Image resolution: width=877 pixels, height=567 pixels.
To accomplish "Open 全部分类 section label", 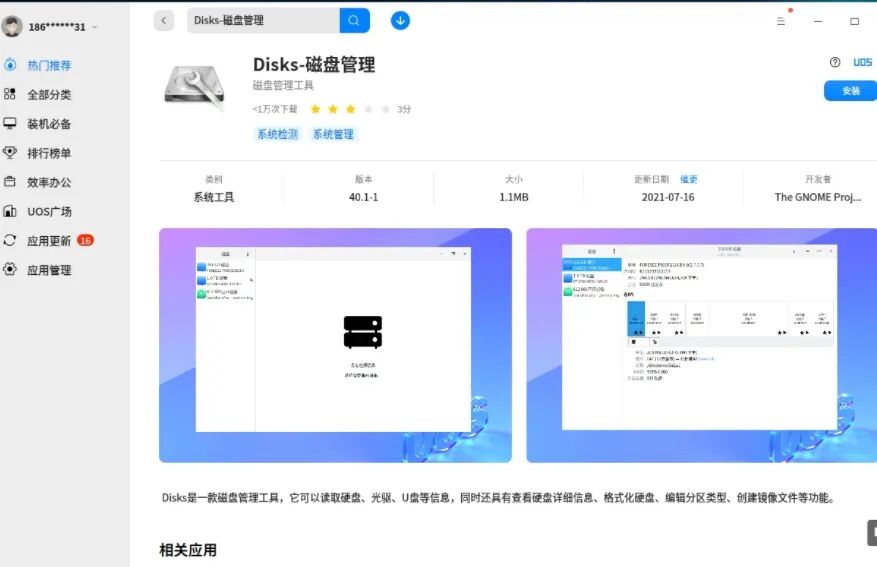I will coord(49,94).
